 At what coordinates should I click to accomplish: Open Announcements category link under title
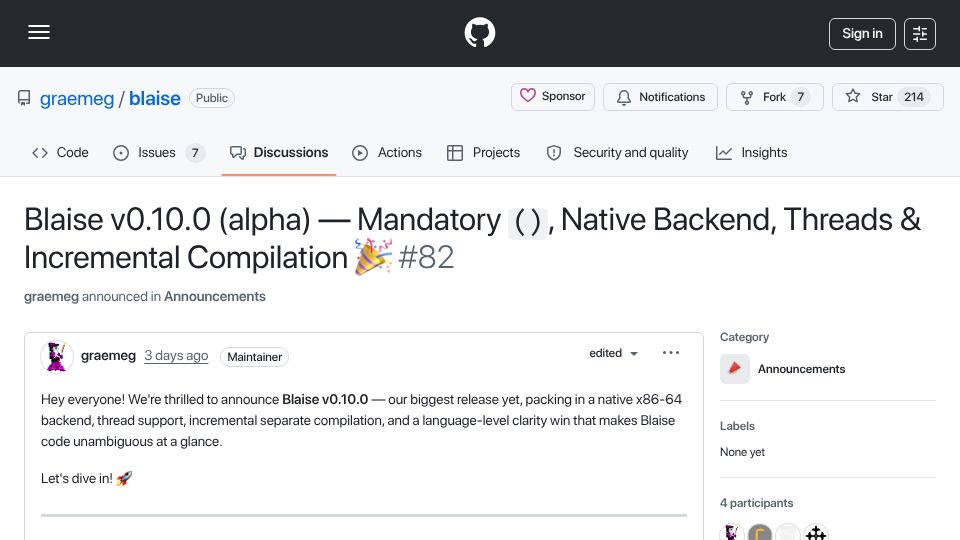tap(215, 296)
